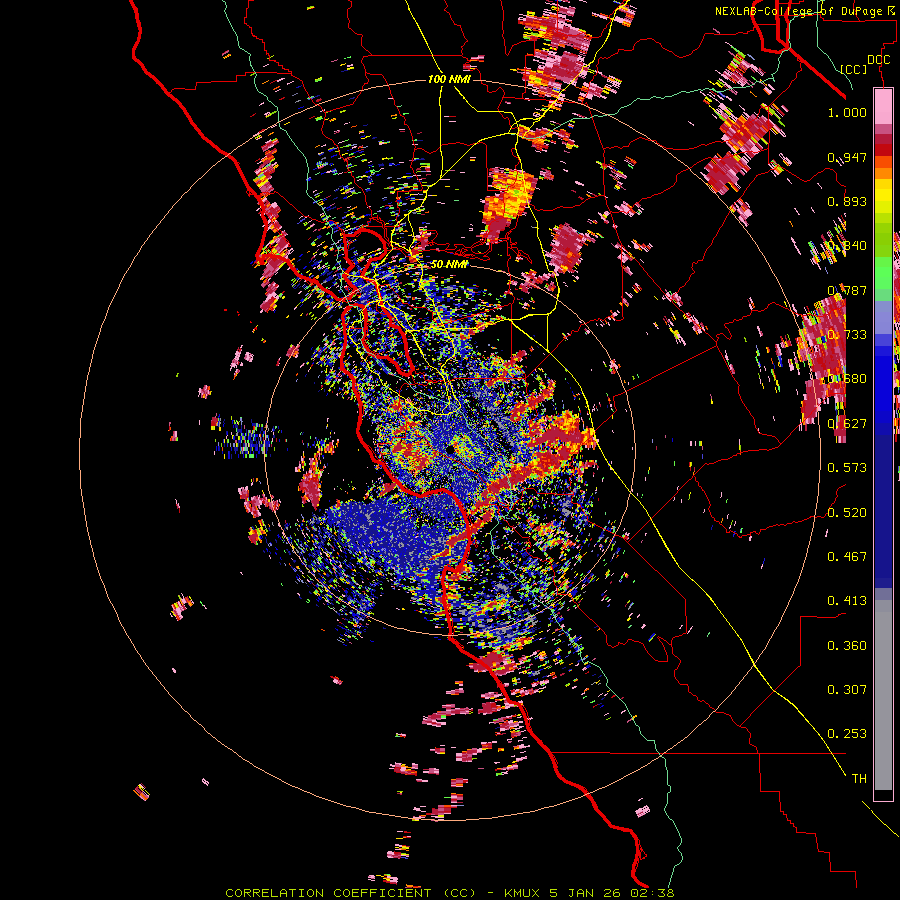Select the 0.893 legend value
This screenshot has width=900, height=900.
(x=847, y=201)
